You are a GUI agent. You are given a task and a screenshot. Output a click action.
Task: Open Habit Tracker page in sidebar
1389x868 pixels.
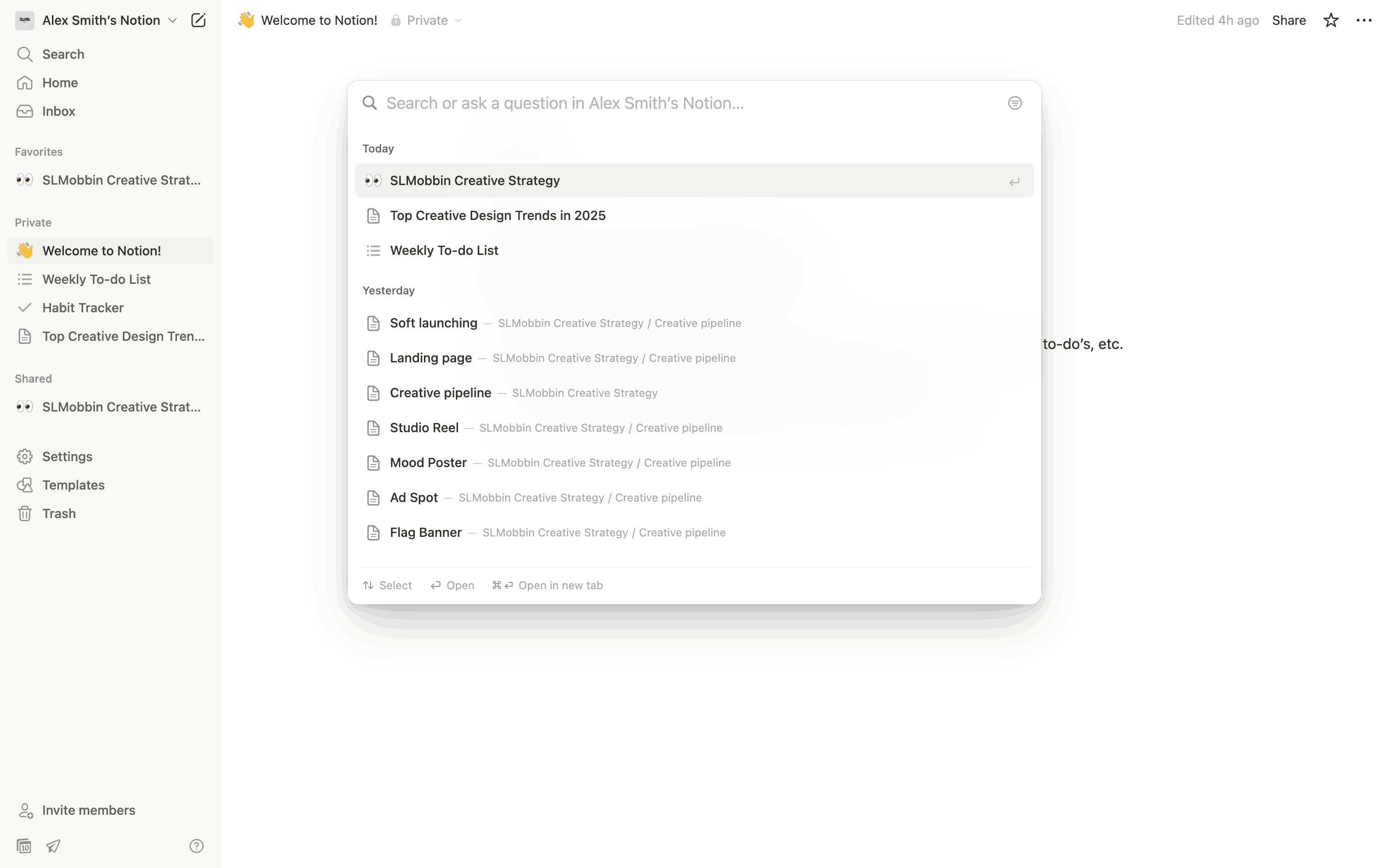click(83, 308)
